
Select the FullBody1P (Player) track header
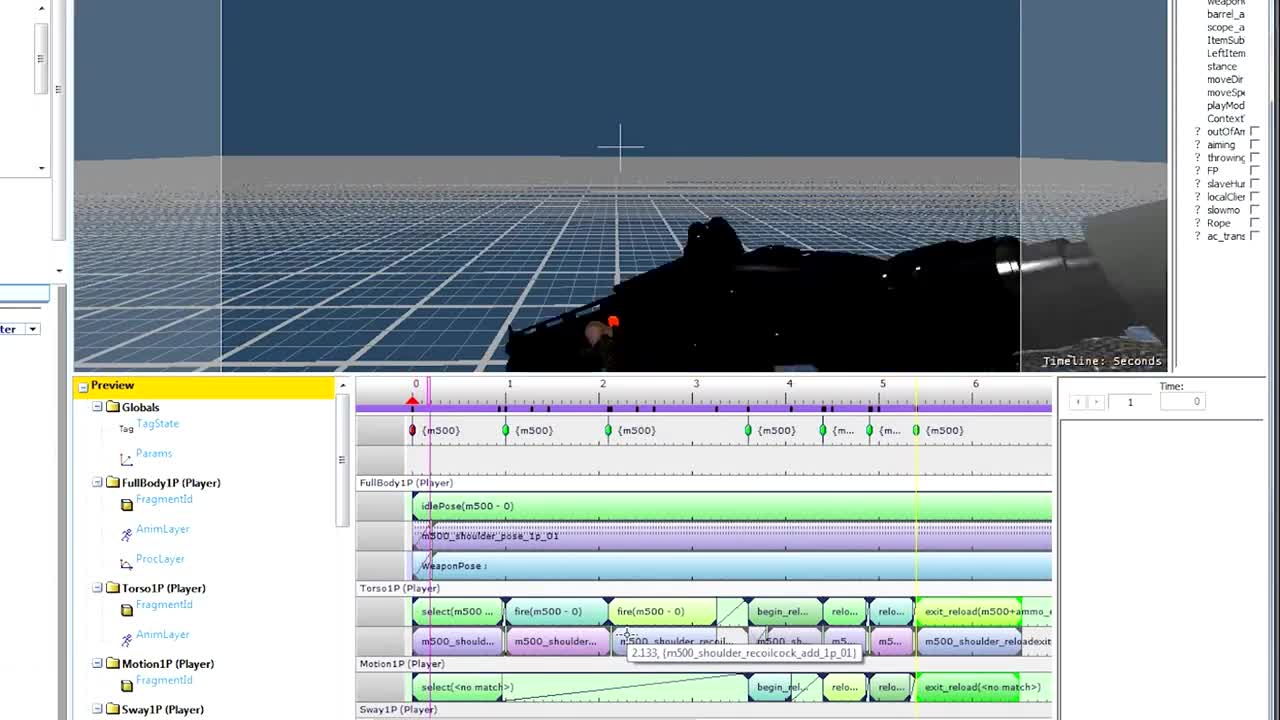(405, 483)
